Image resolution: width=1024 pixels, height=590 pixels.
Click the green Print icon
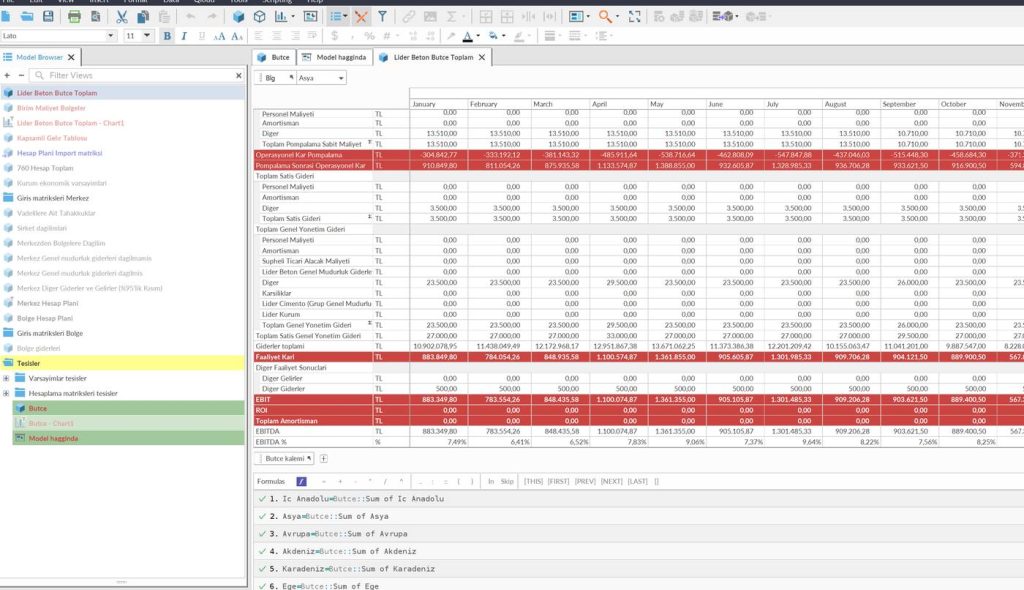tap(74, 16)
